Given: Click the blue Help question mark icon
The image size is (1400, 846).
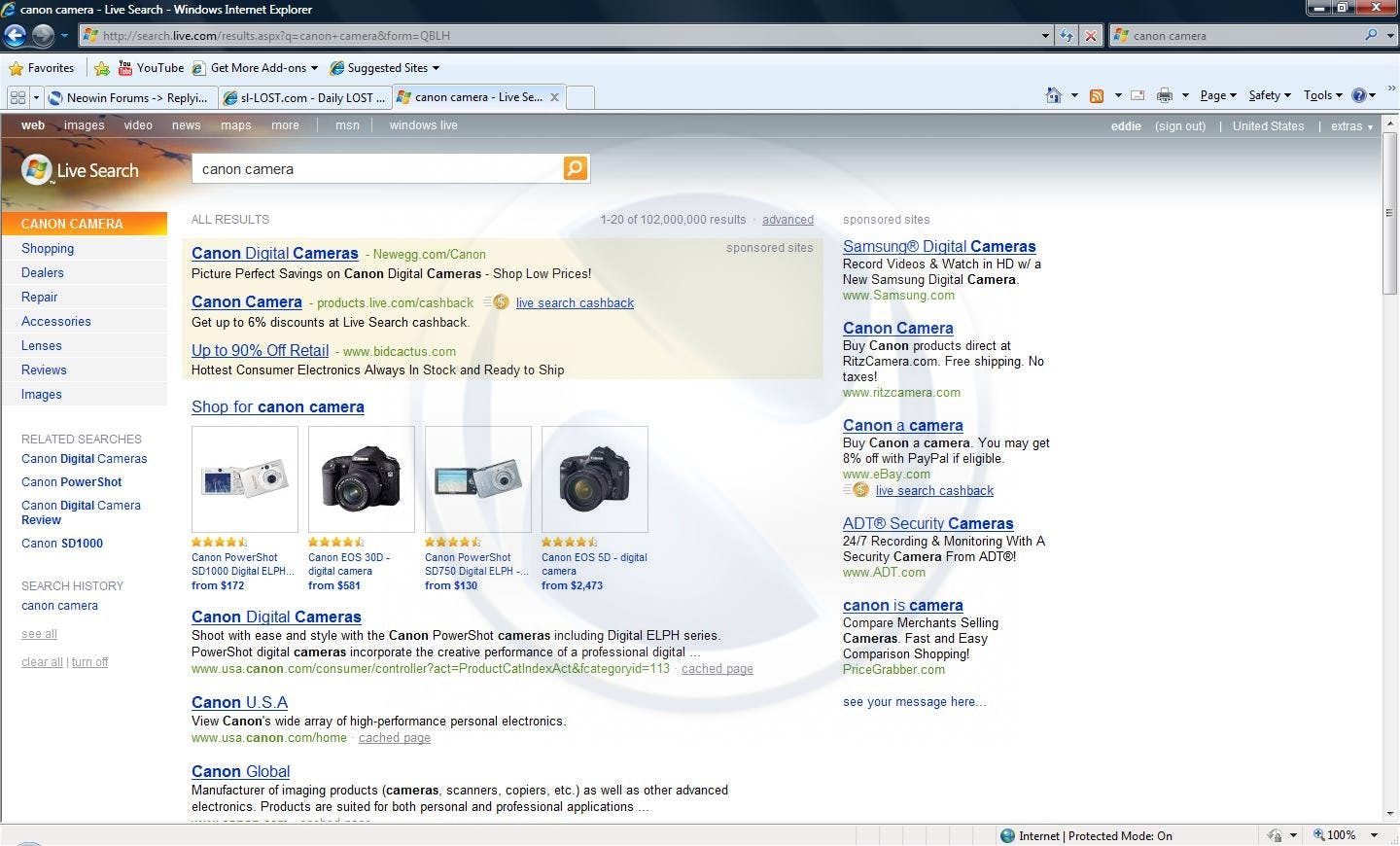Looking at the screenshot, I should (x=1359, y=95).
